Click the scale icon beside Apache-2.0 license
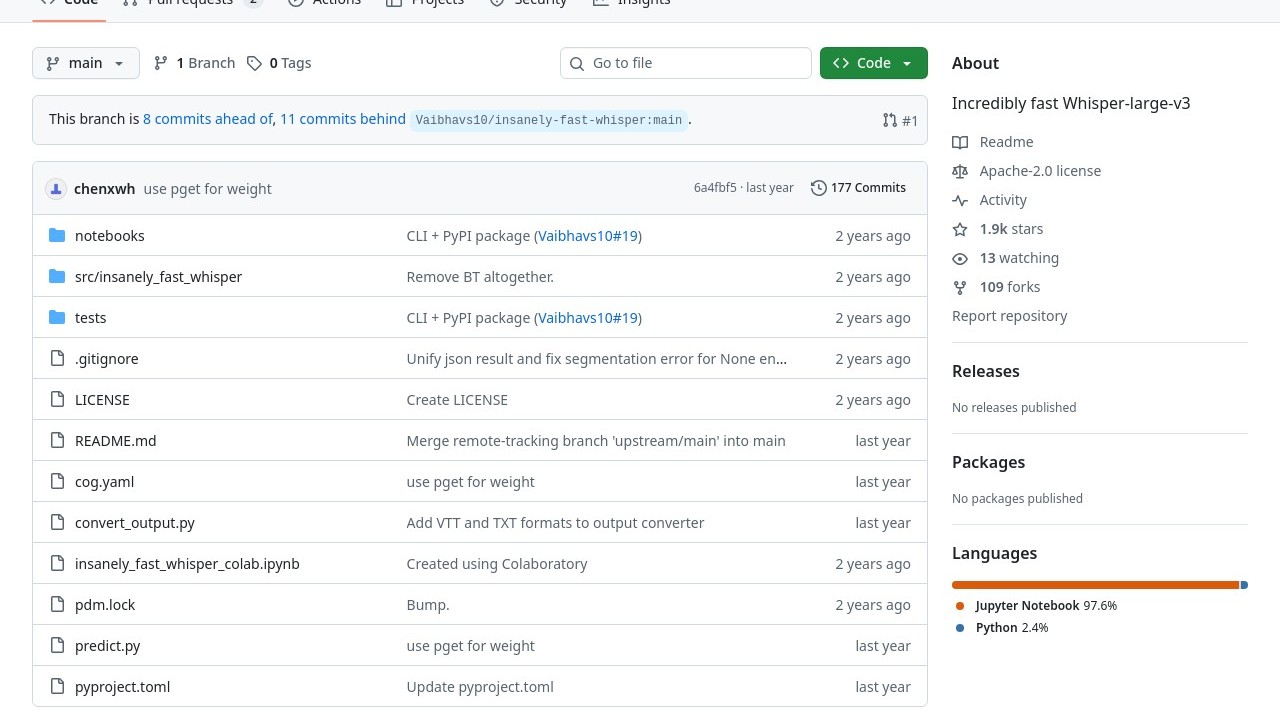The image size is (1280, 720). click(960, 171)
